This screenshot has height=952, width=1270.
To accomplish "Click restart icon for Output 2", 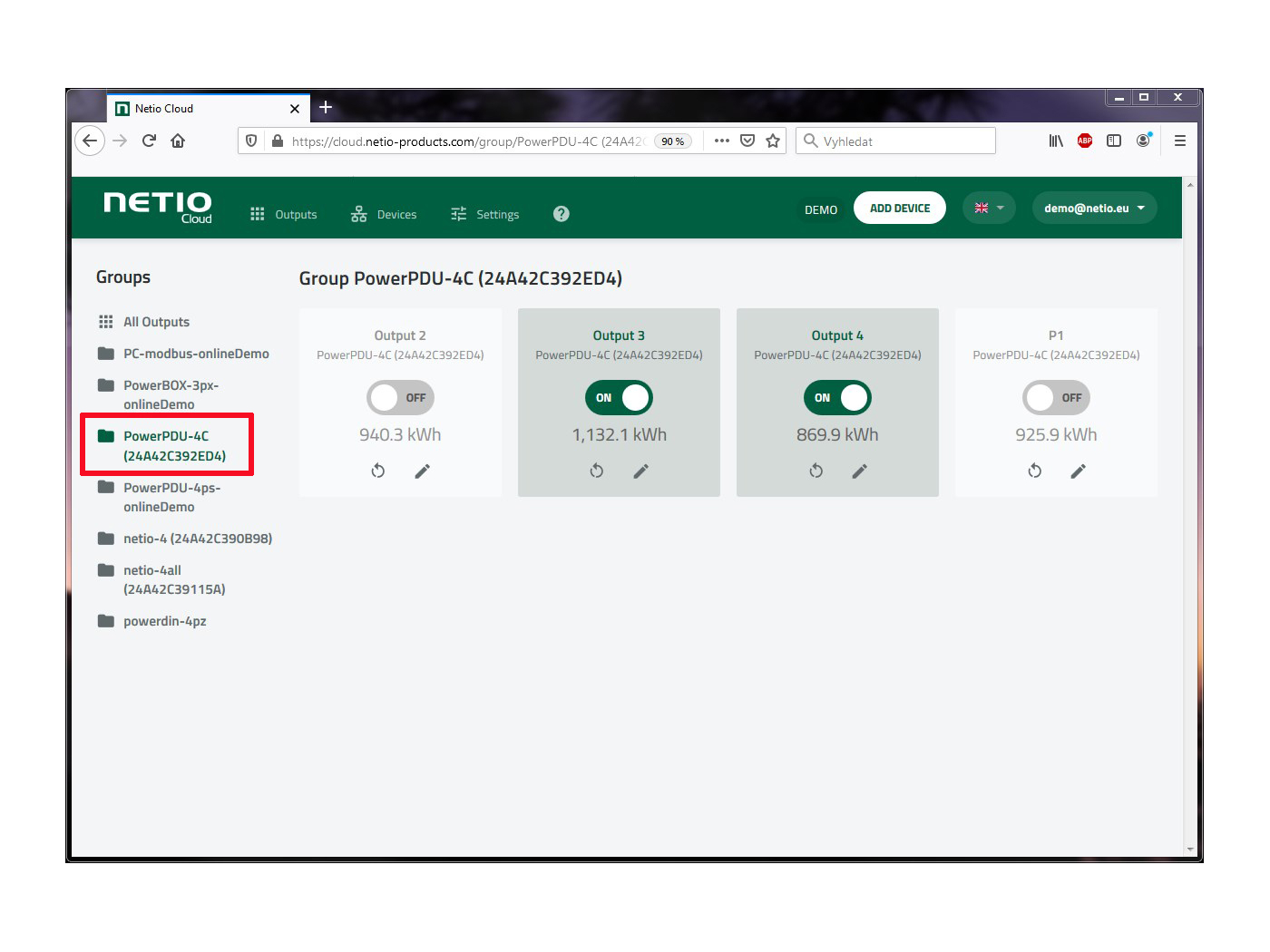I will [x=378, y=471].
